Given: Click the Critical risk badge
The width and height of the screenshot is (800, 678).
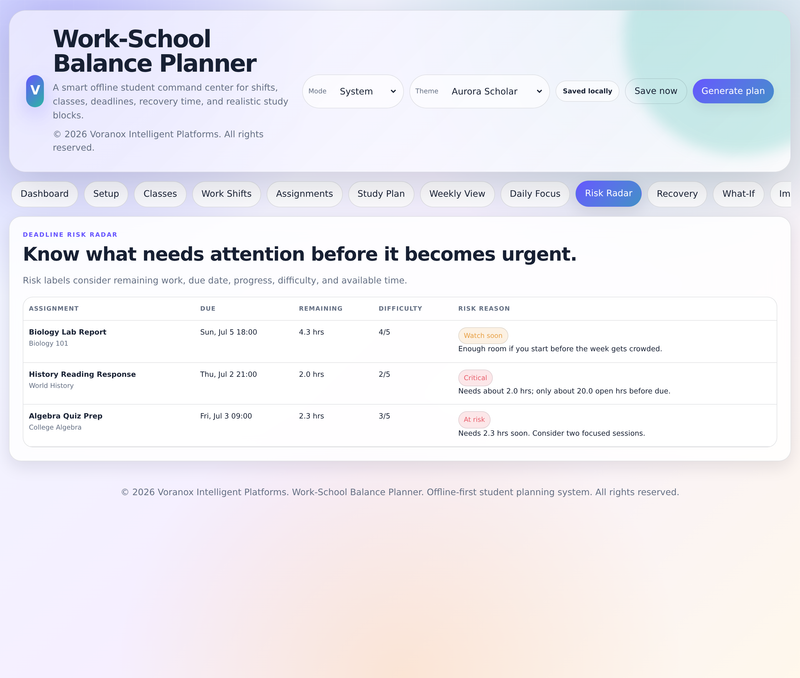Looking at the screenshot, I should coord(475,378).
